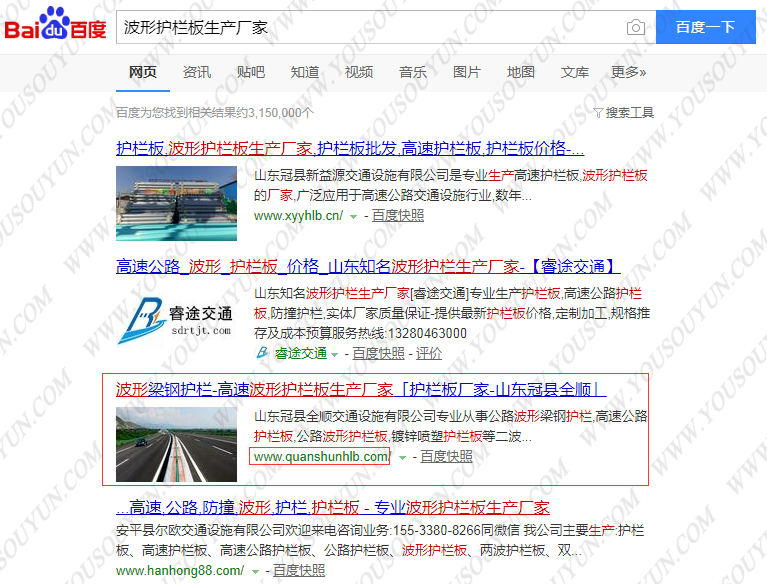This screenshot has height=584, width=767.
Task: Open the 知道 tab
Action: (305, 72)
